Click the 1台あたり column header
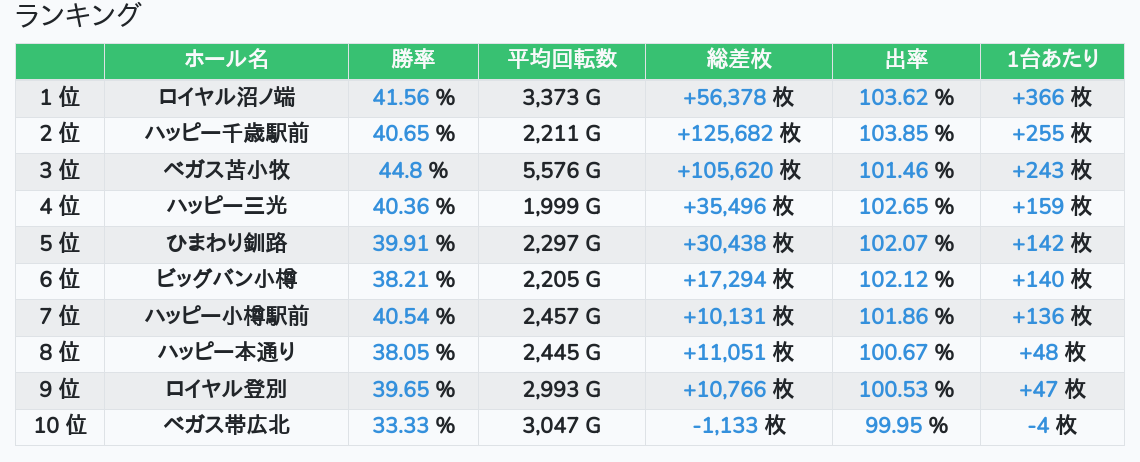Image resolution: width=1140 pixels, height=462 pixels. [x=1052, y=60]
